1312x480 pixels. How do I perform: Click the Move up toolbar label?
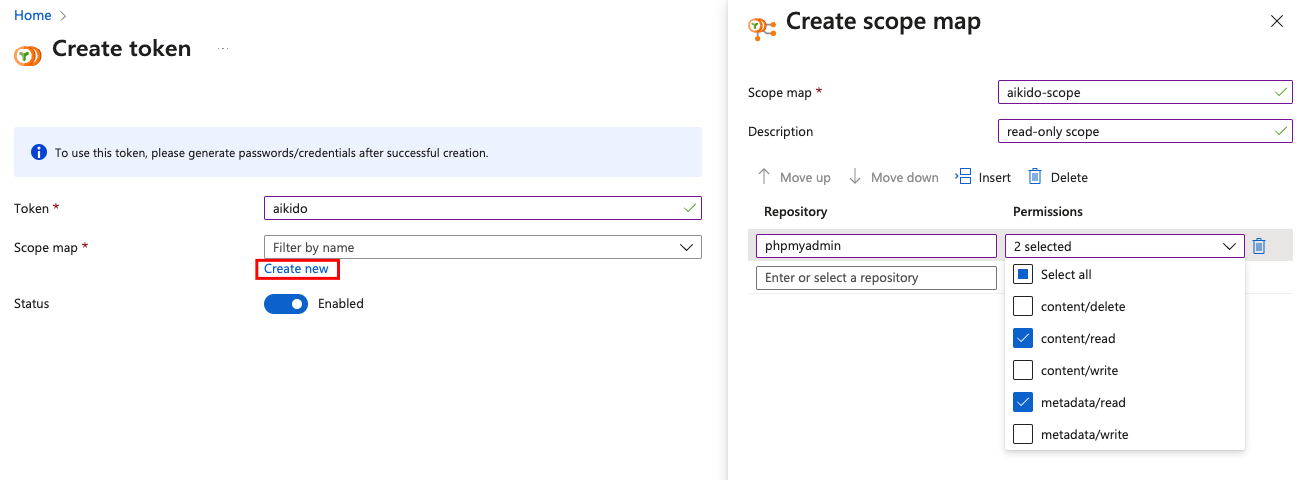[805, 177]
